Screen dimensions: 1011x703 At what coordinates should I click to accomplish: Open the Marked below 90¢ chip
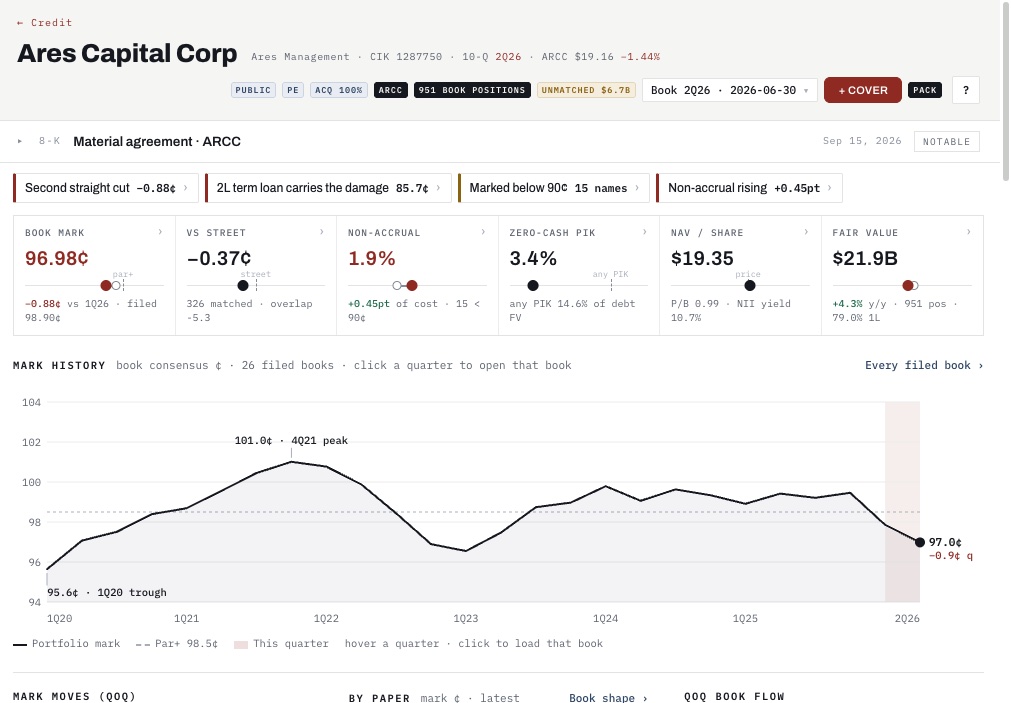[x=554, y=188]
